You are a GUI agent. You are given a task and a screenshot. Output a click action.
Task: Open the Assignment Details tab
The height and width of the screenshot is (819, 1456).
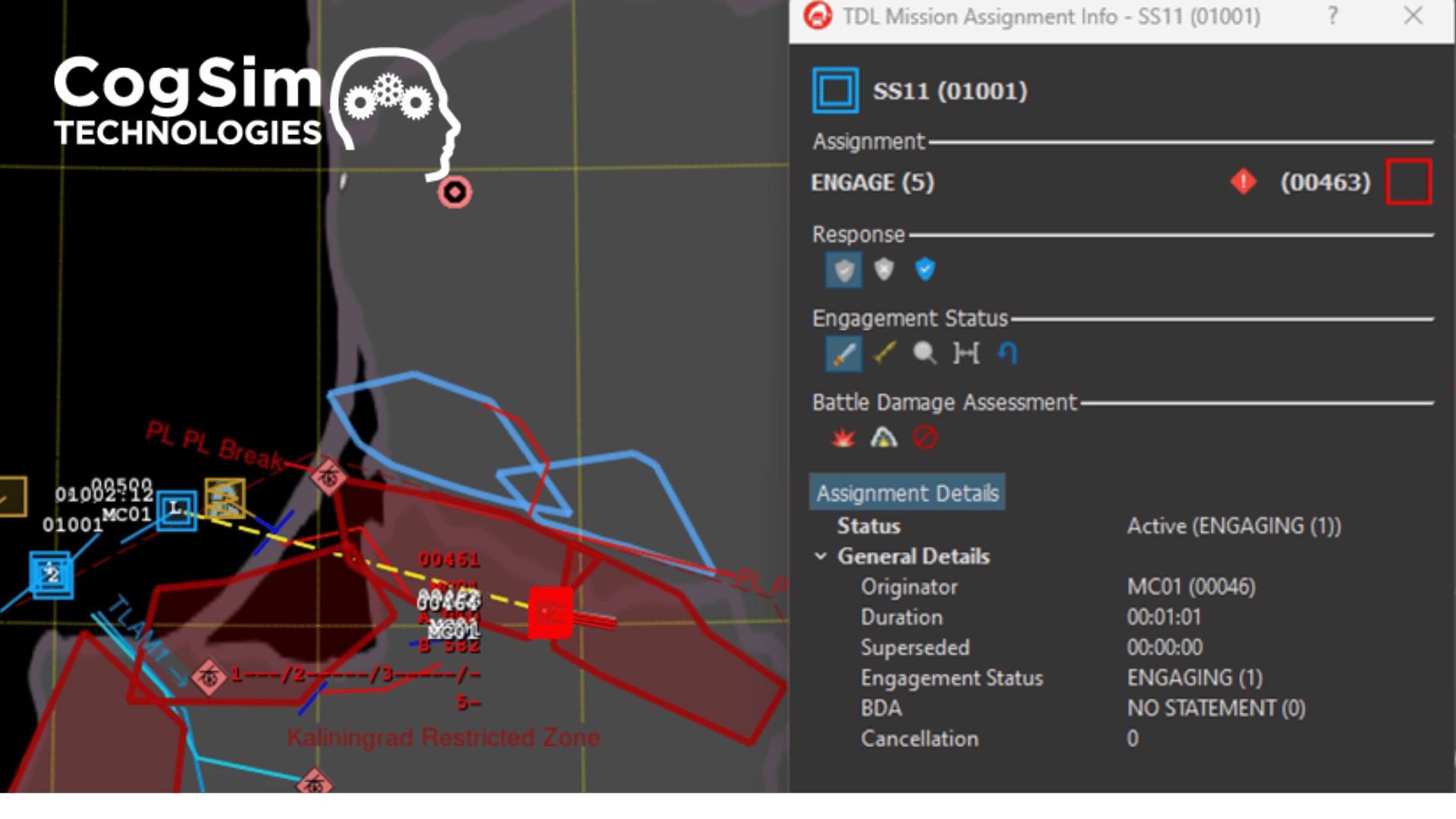click(908, 493)
